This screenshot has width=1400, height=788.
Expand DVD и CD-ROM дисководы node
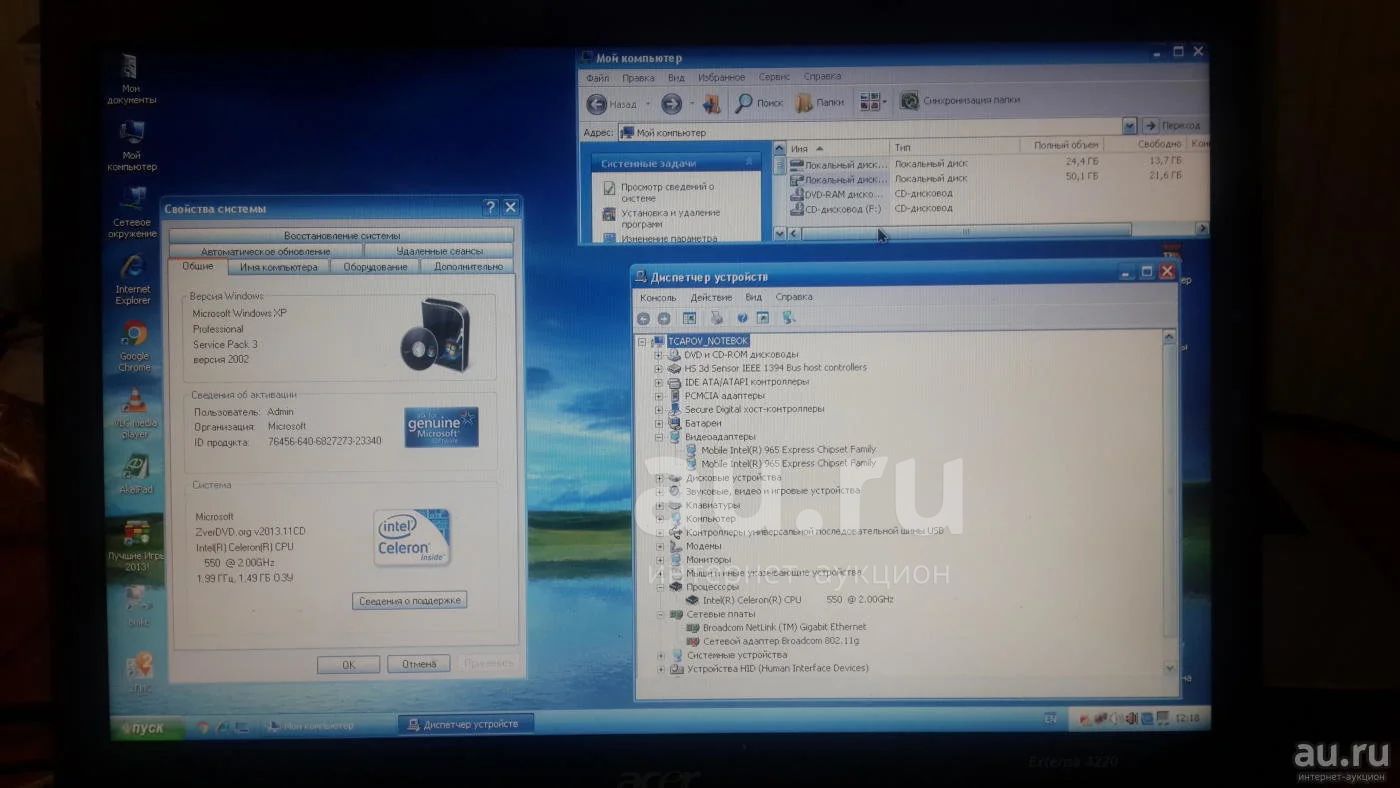point(658,355)
